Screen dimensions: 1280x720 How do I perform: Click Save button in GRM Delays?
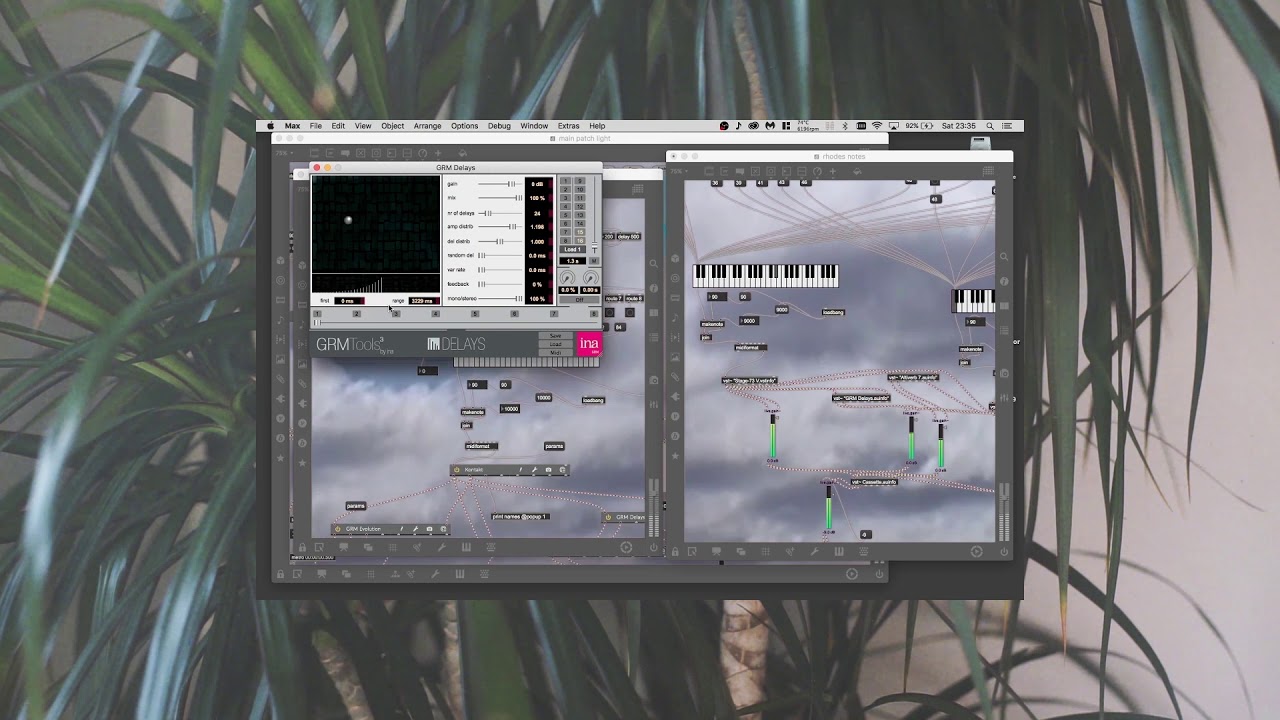click(x=556, y=336)
